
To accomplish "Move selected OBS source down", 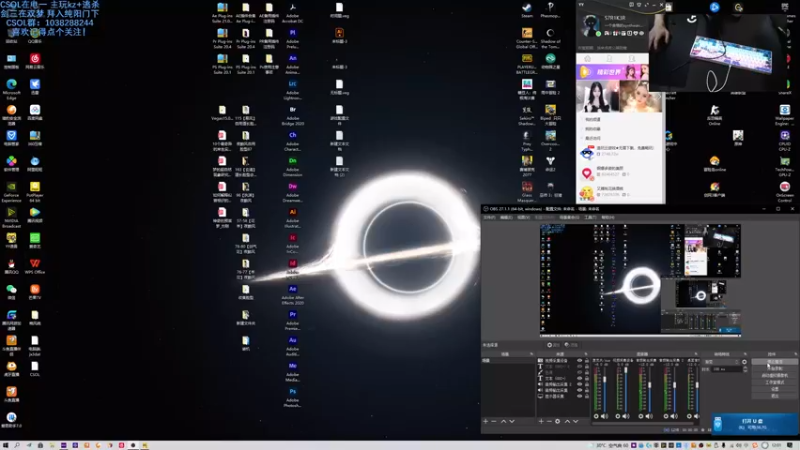I will coord(576,421).
